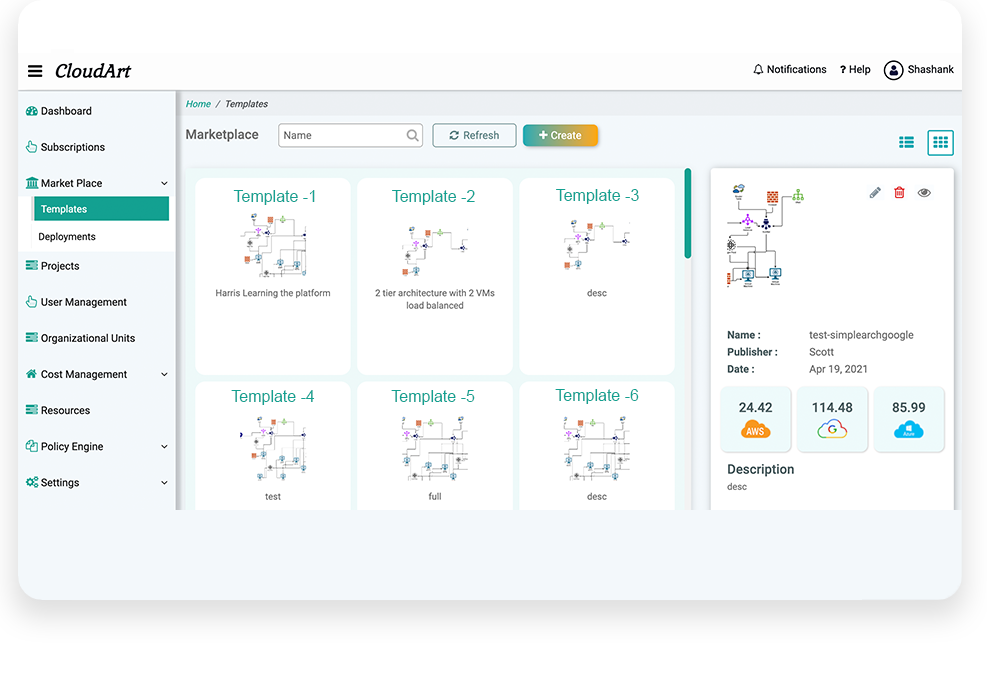Delete template using red trash icon

coord(899,193)
